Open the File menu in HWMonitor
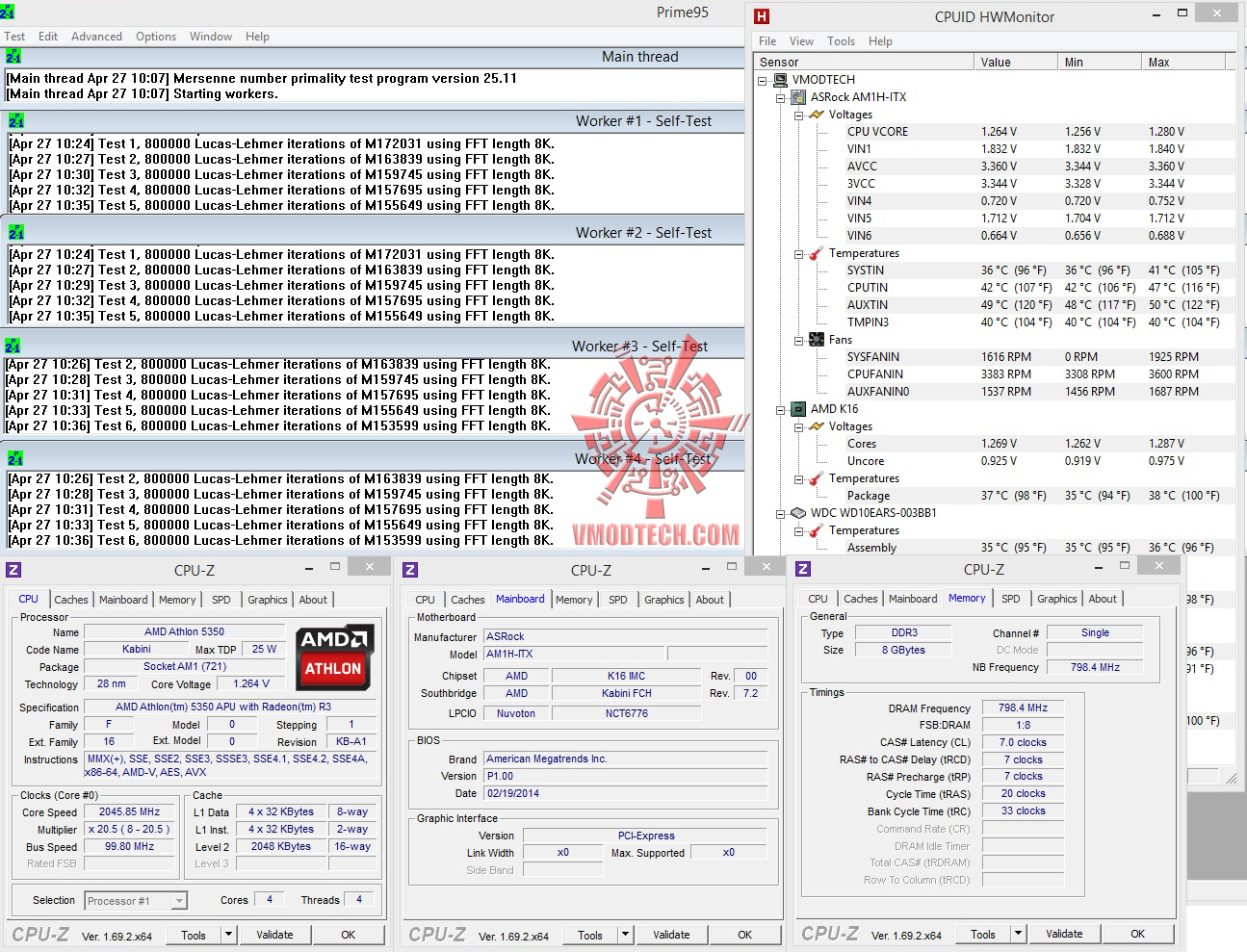The image size is (1247, 952). point(767,41)
